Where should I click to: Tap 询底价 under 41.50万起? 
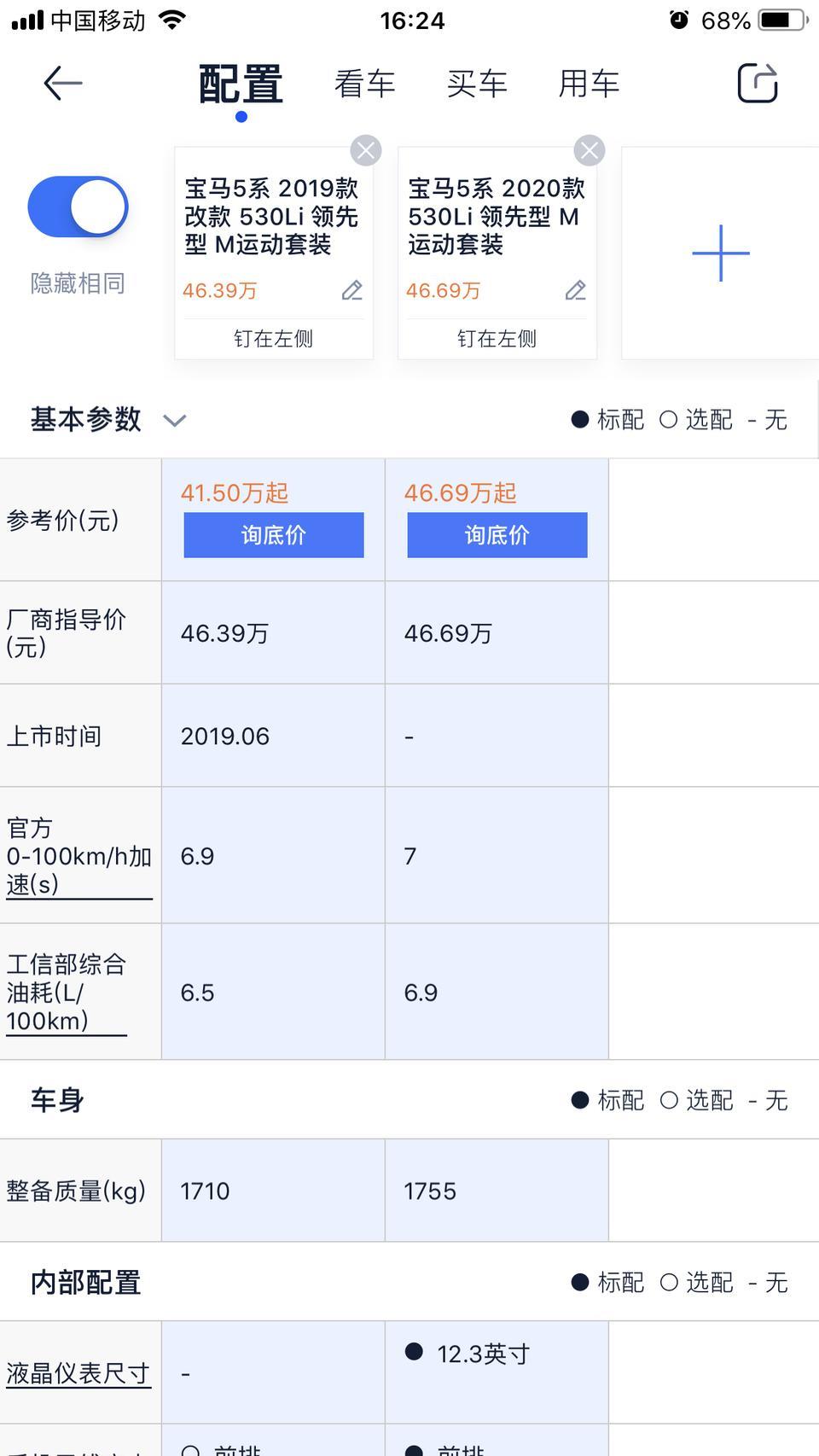(274, 535)
